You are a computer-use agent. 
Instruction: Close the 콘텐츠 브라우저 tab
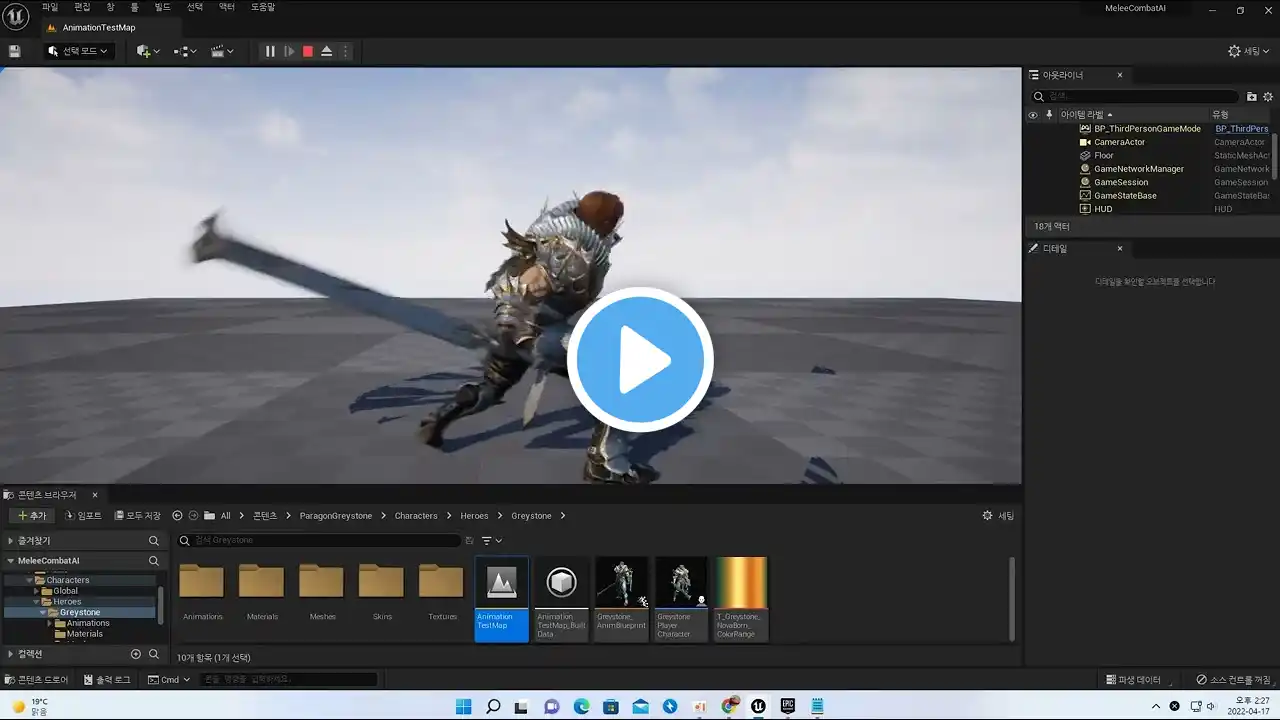[95, 495]
